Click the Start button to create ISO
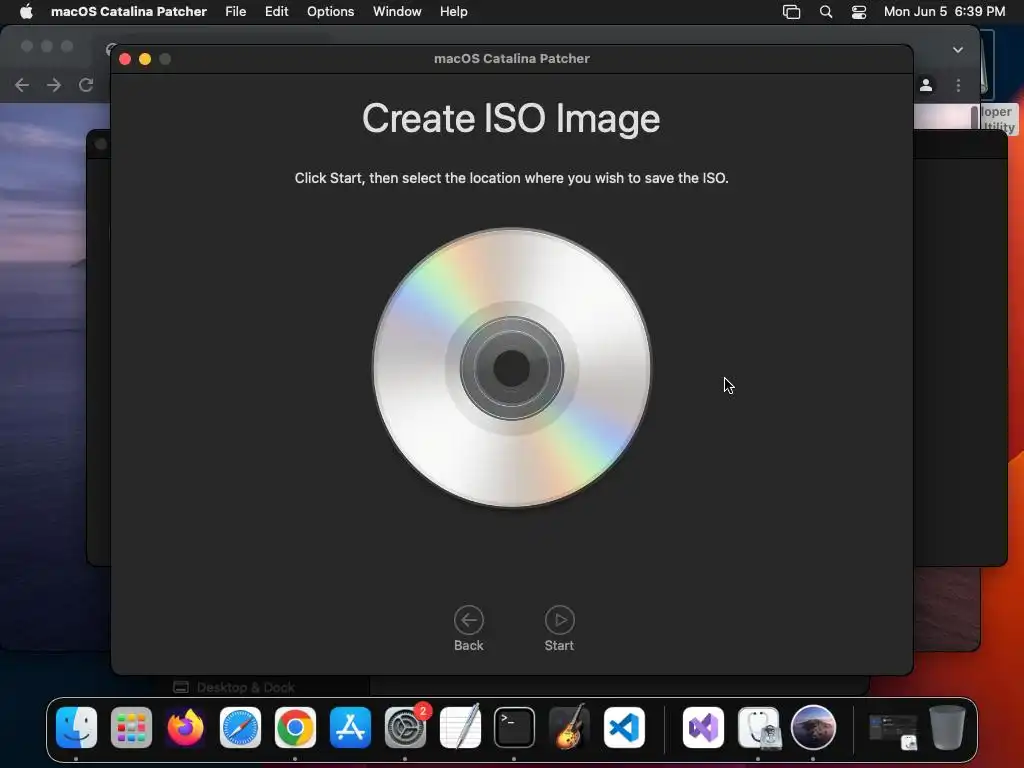Viewport: 1024px width, 768px height. 560,628
